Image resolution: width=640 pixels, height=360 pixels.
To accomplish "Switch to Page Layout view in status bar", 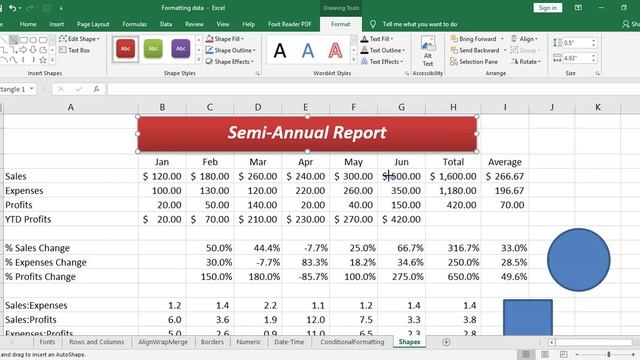I will pyautogui.click(x=544, y=354).
